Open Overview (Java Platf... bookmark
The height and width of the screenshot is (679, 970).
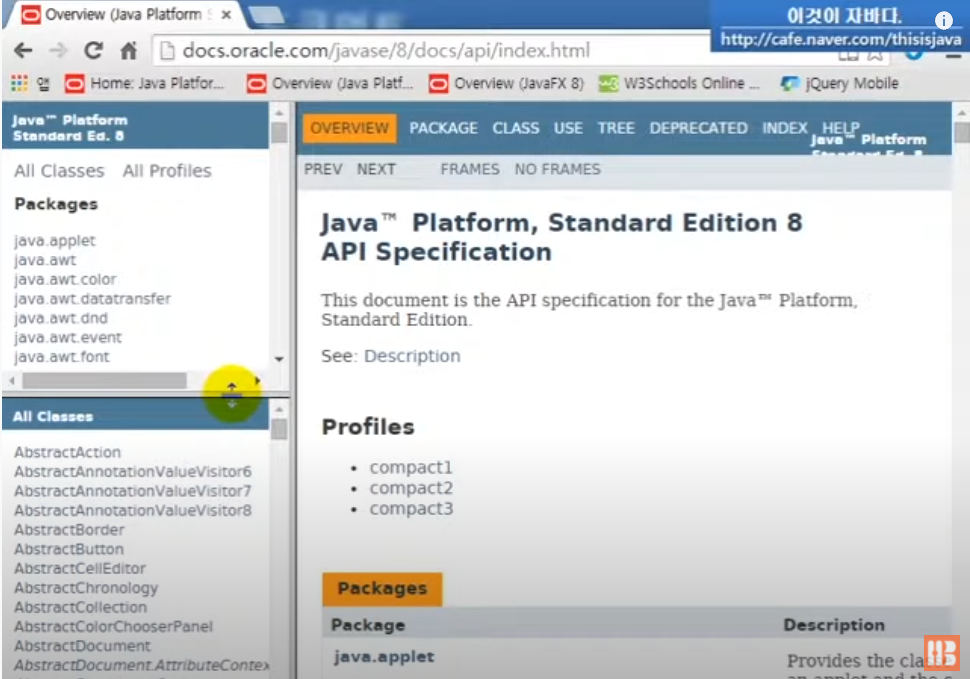[330, 83]
